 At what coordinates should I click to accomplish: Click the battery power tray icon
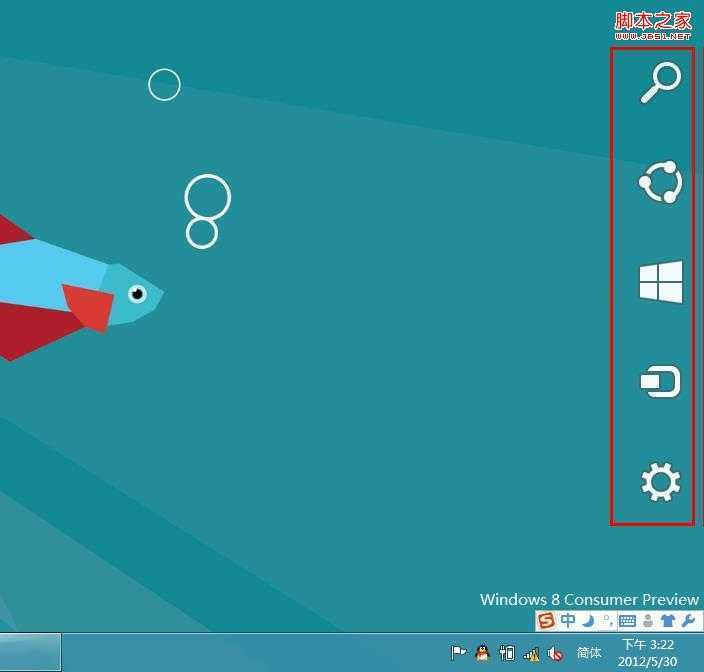(507, 653)
